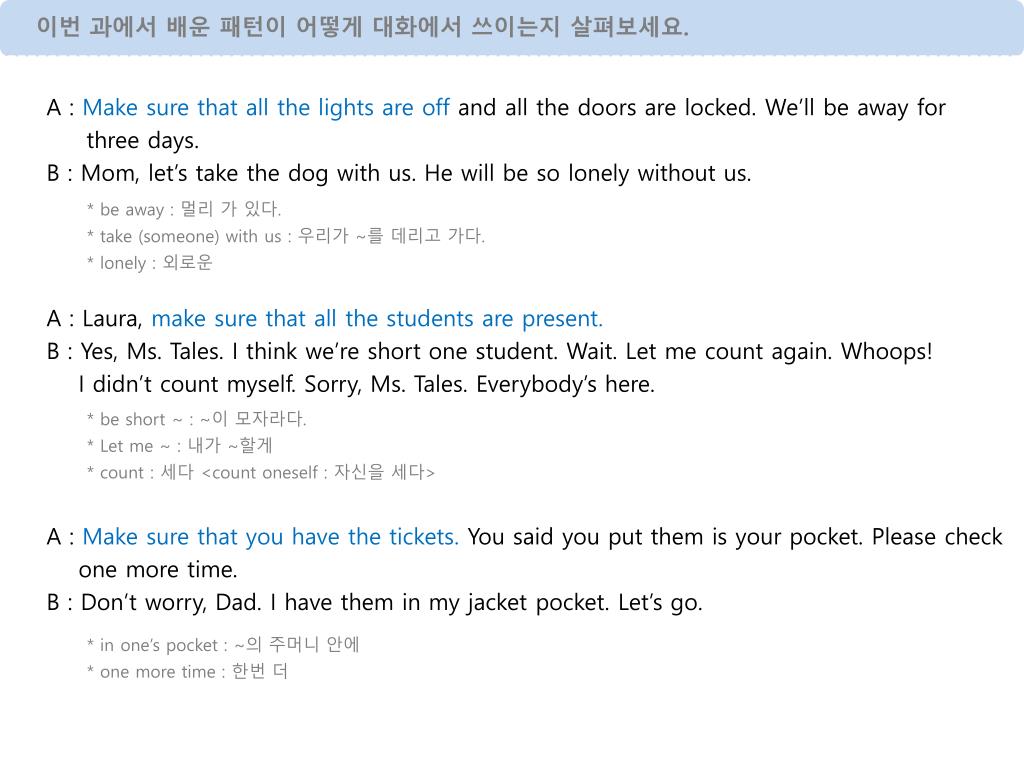Select 'Make sure that all the lights are off'

(x=266, y=108)
